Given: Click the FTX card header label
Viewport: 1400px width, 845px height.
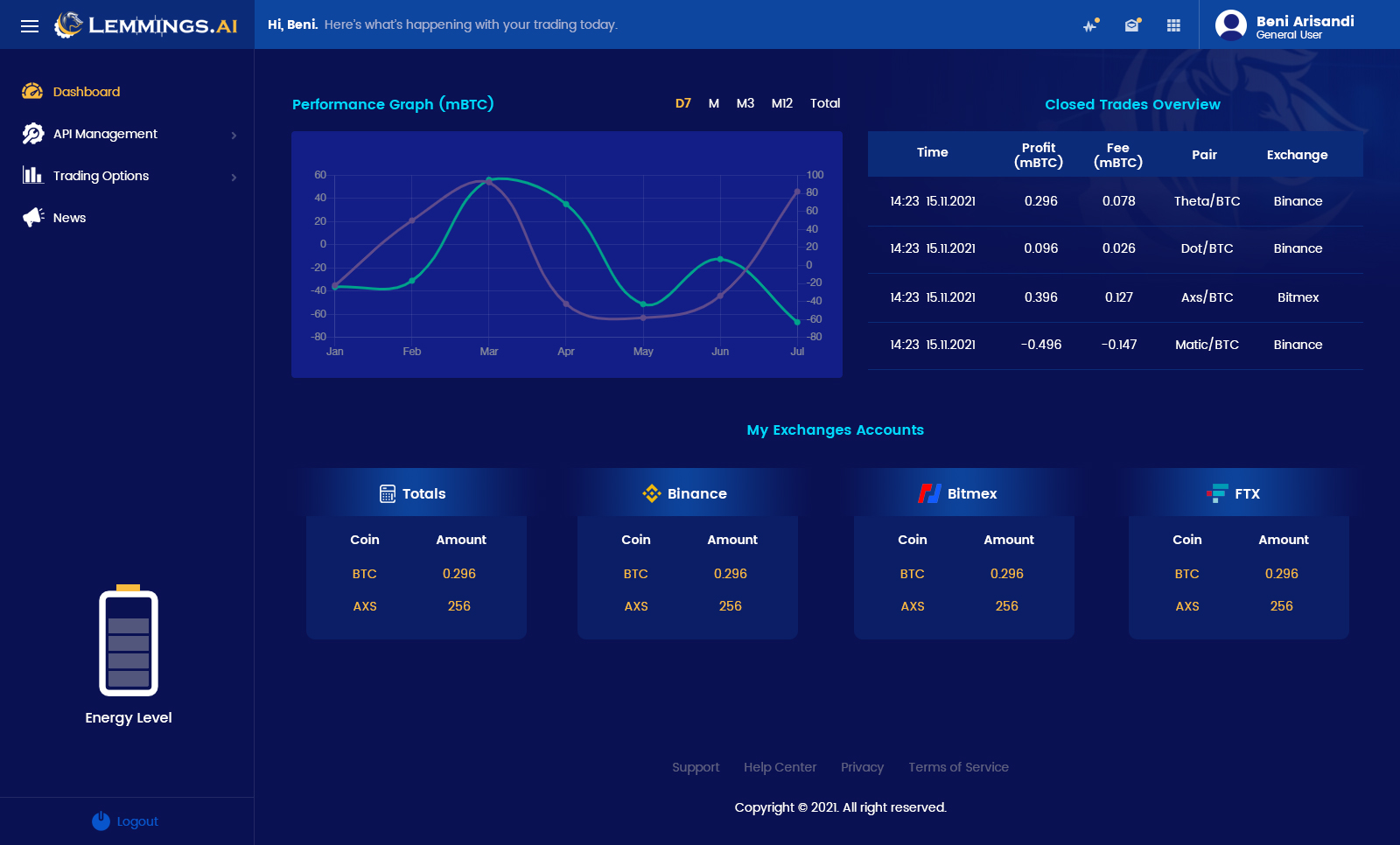Looking at the screenshot, I should click(x=1248, y=493).
